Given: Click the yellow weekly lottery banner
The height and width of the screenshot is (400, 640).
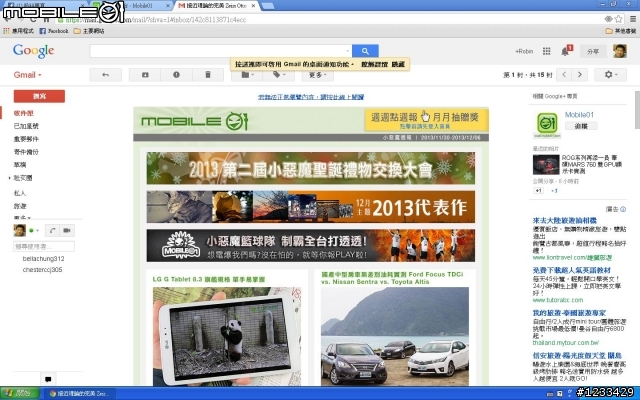Looking at the screenshot, I should click(427, 120).
